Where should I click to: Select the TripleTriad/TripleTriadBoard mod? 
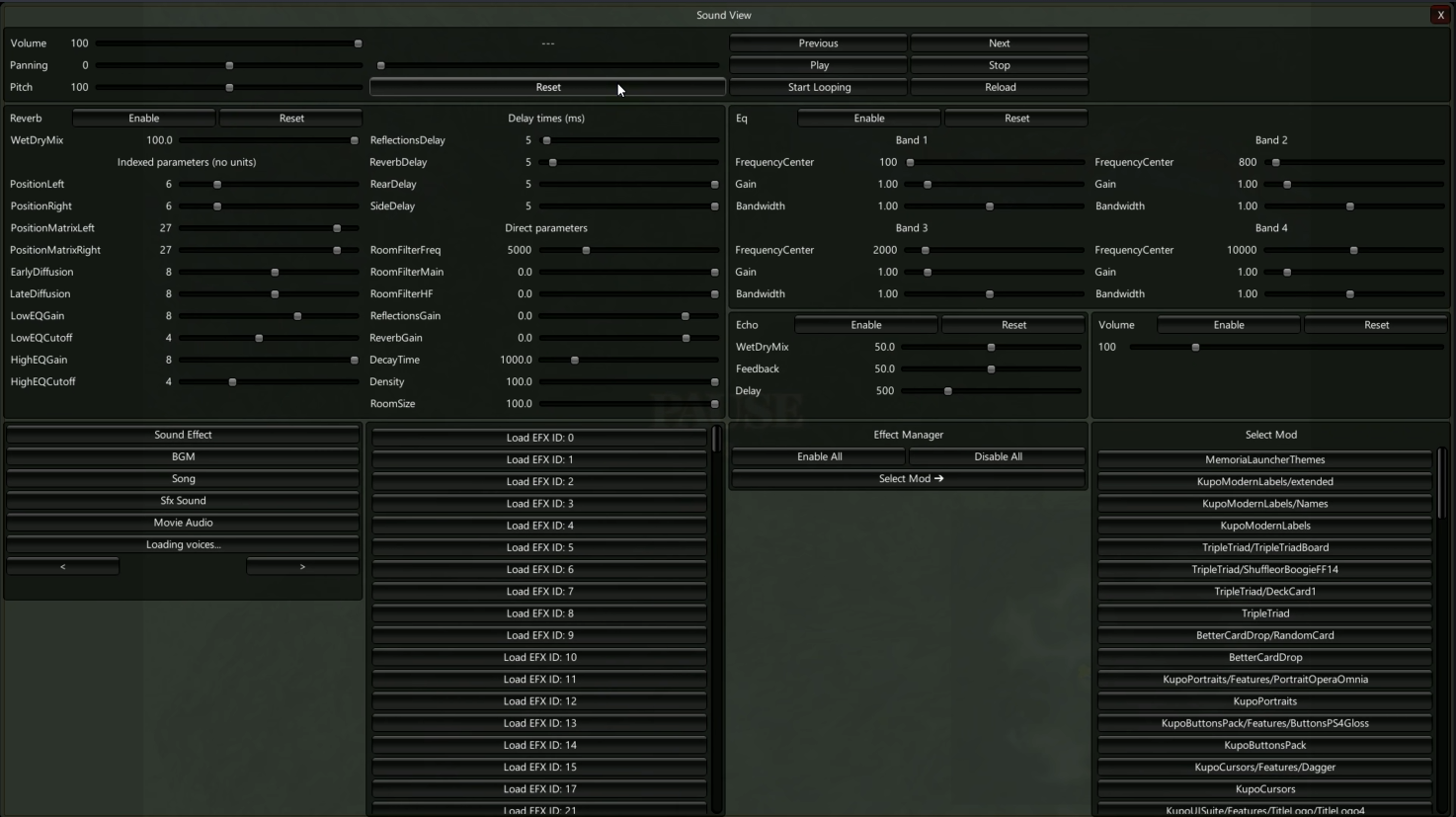coord(1264,547)
